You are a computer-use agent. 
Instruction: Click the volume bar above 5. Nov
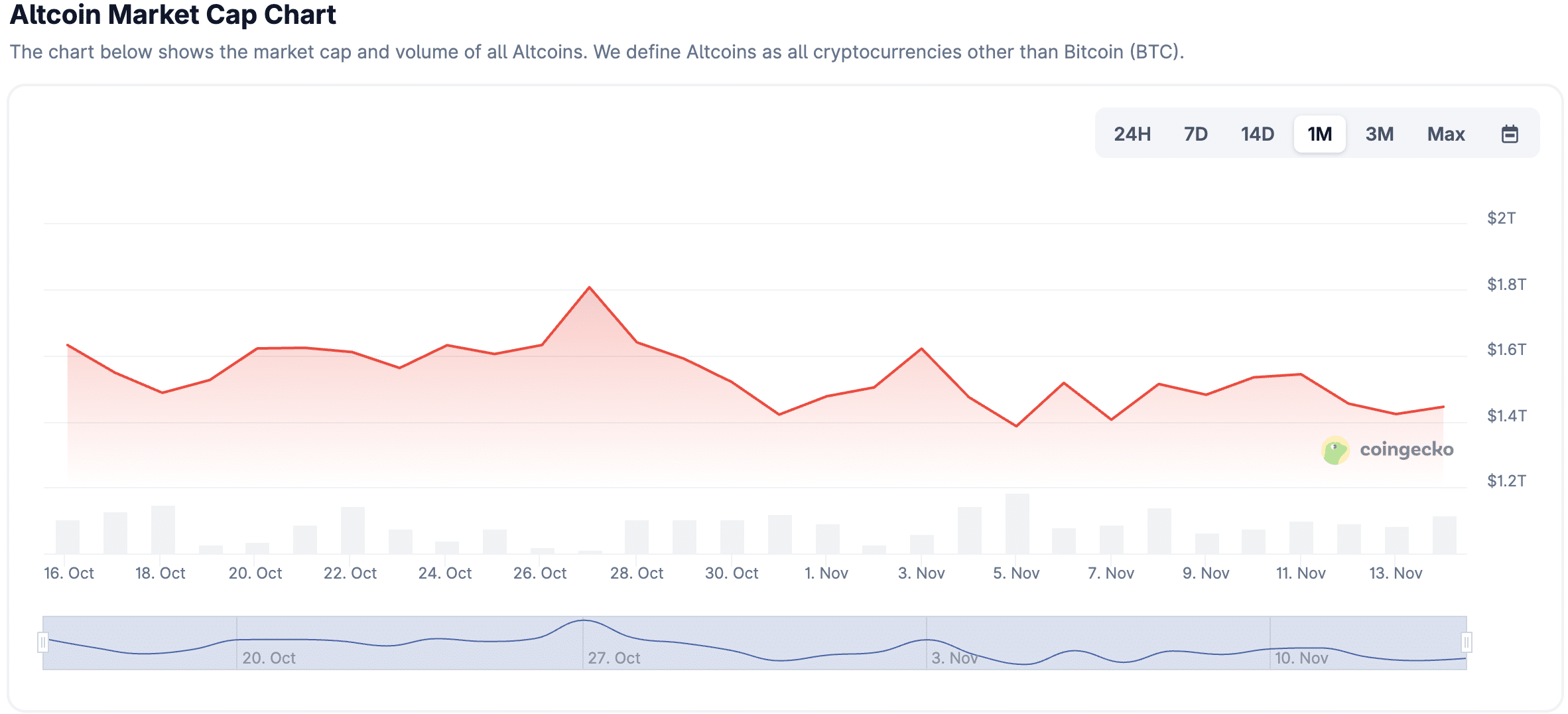click(1017, 524)
